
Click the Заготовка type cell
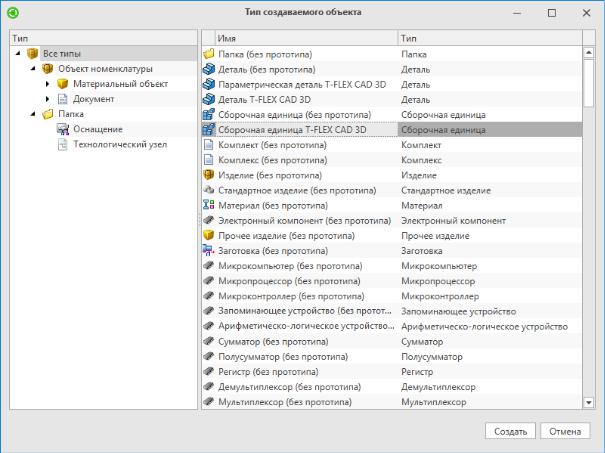pos(490,250)
